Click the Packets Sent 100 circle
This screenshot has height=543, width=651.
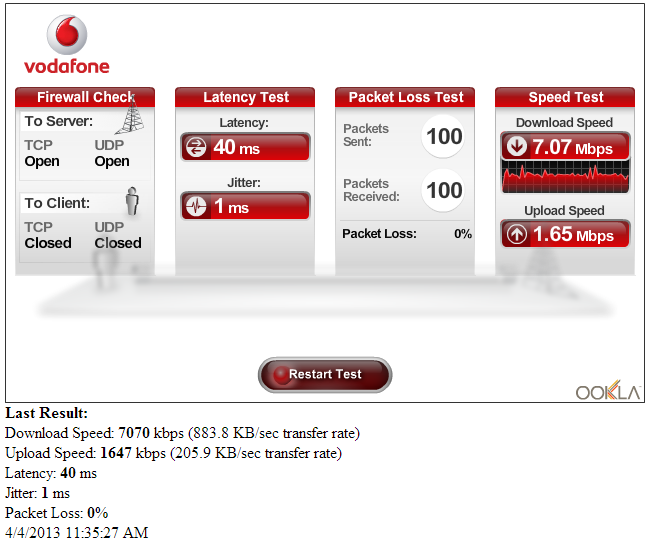coord(443,136)
